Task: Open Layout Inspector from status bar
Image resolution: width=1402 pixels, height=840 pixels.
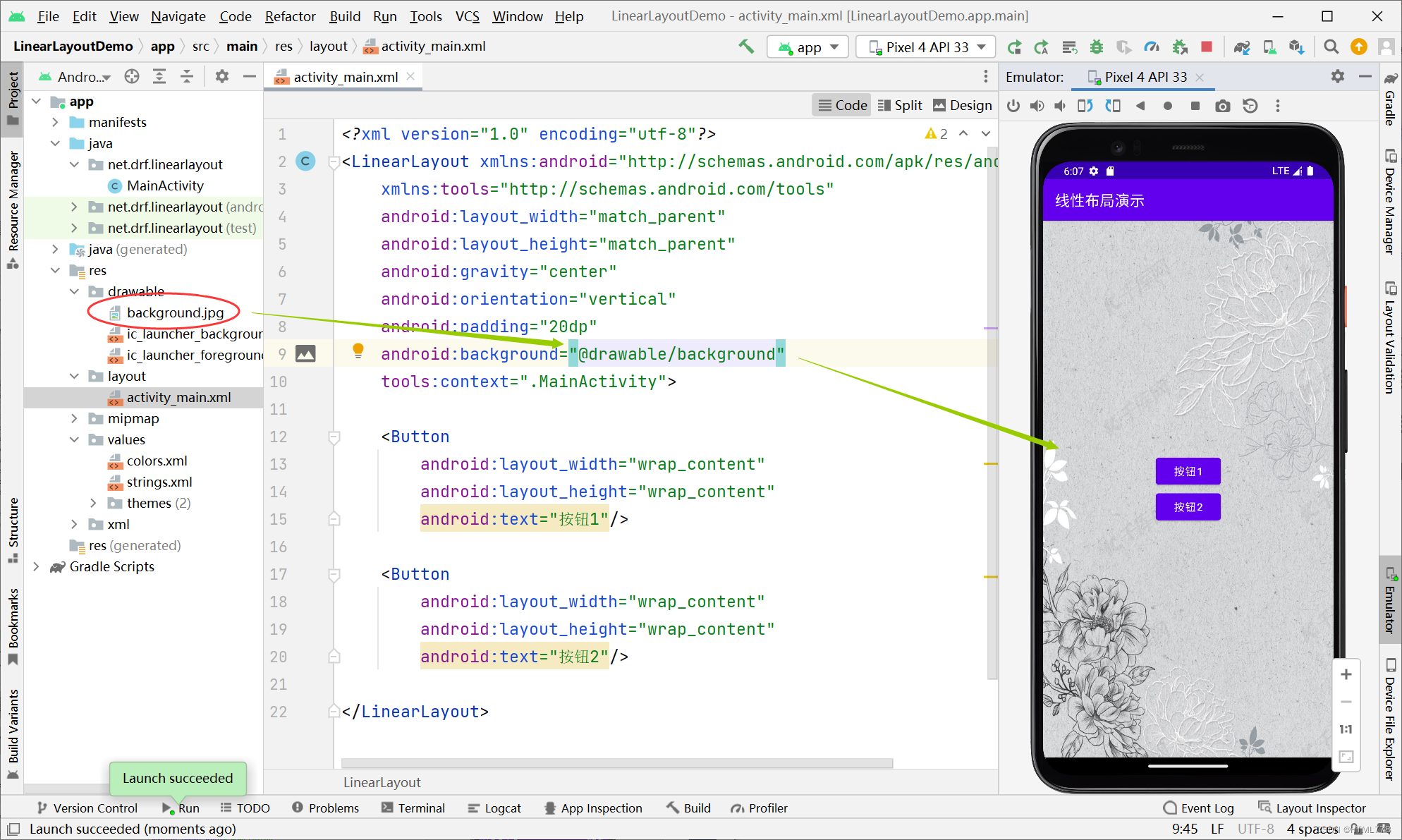Action: pyautogui.click(x=1312, y=808)
